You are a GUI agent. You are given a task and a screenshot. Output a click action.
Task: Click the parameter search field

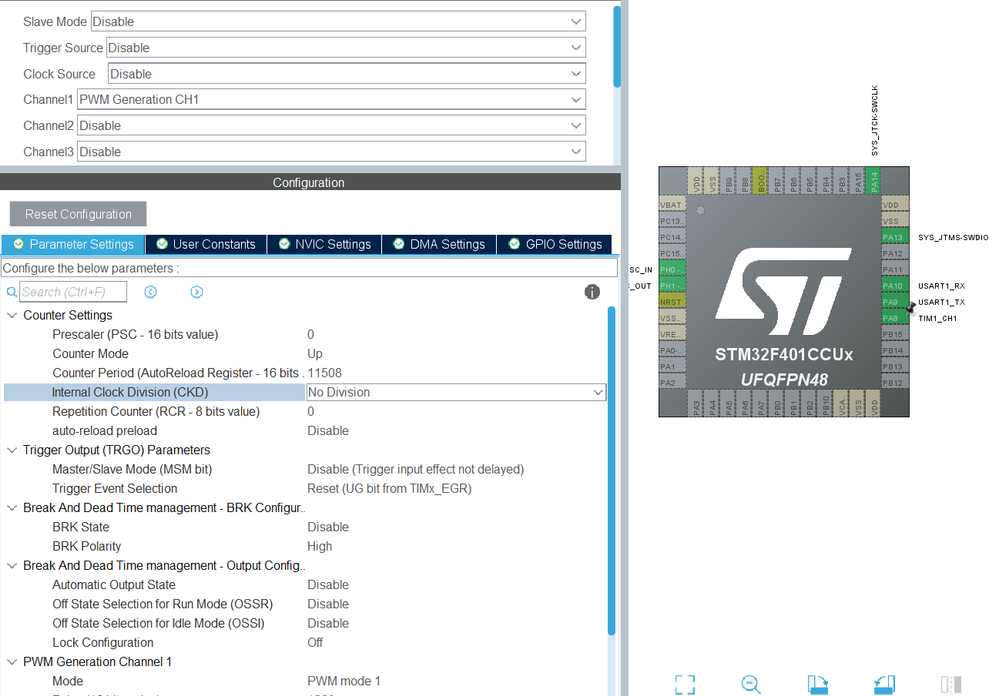pos(73,292)
